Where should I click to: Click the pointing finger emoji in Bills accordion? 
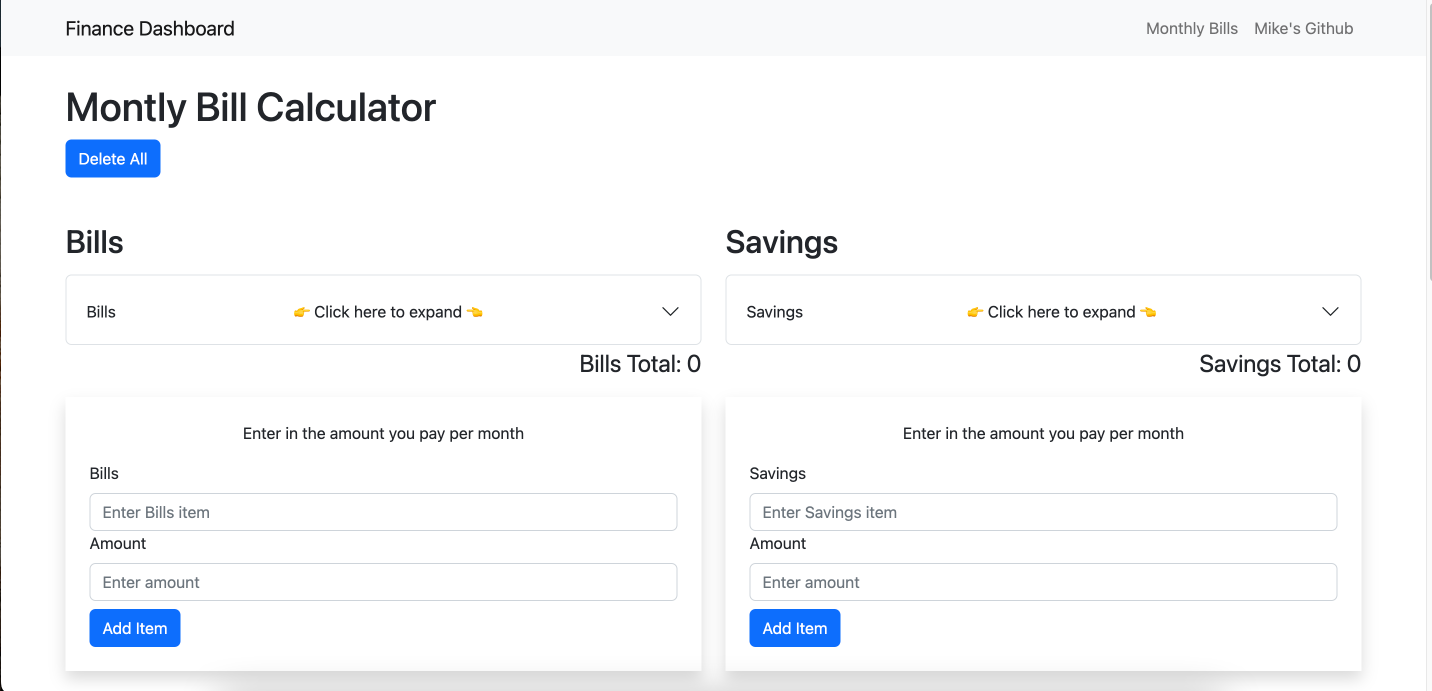pyautogui.click(x=300, y=311)
